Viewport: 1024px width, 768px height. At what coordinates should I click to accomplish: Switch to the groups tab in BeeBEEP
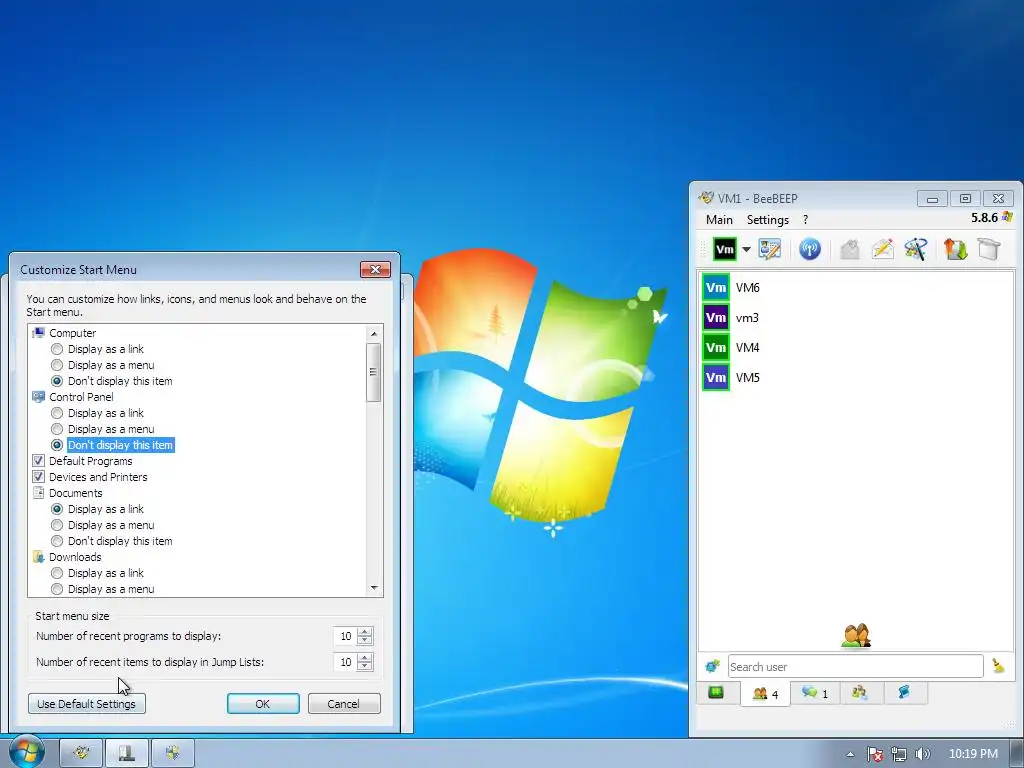[x=860, y=693]
